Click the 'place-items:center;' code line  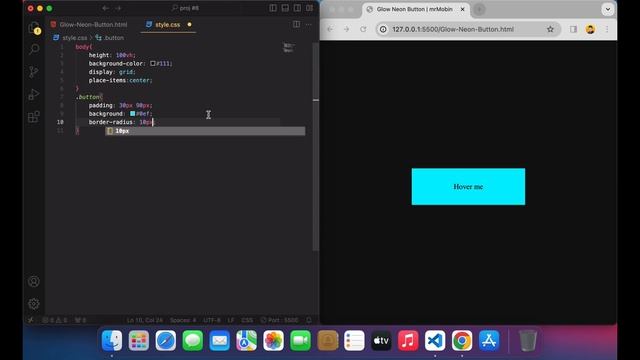[x=120, y=80]
